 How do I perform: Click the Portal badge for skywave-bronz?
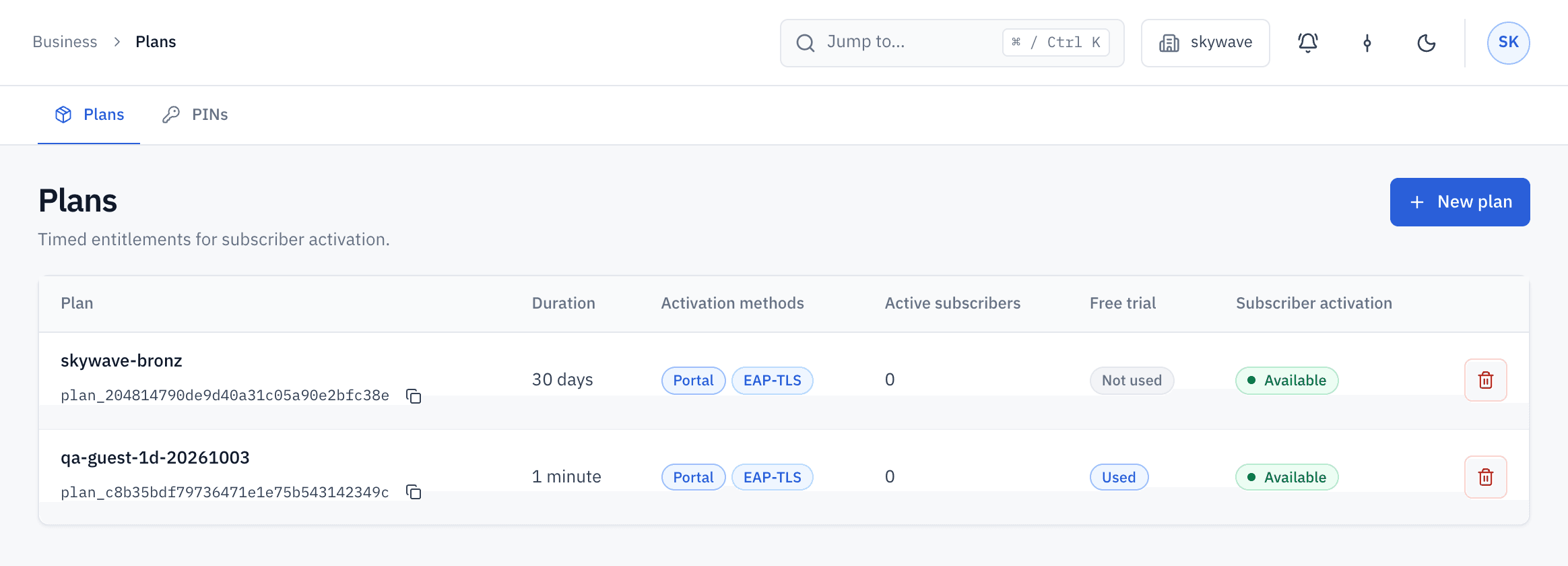(693, 381)
